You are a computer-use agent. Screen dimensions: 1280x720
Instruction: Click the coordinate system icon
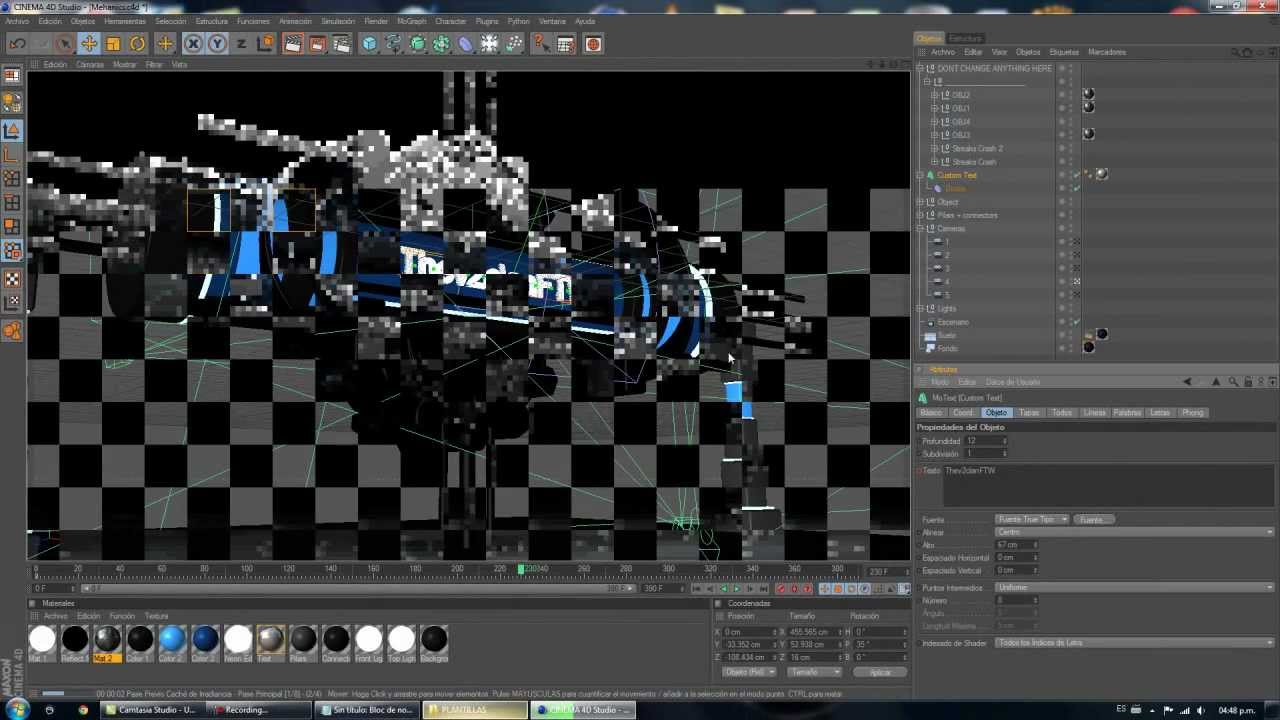coord(265,44)
